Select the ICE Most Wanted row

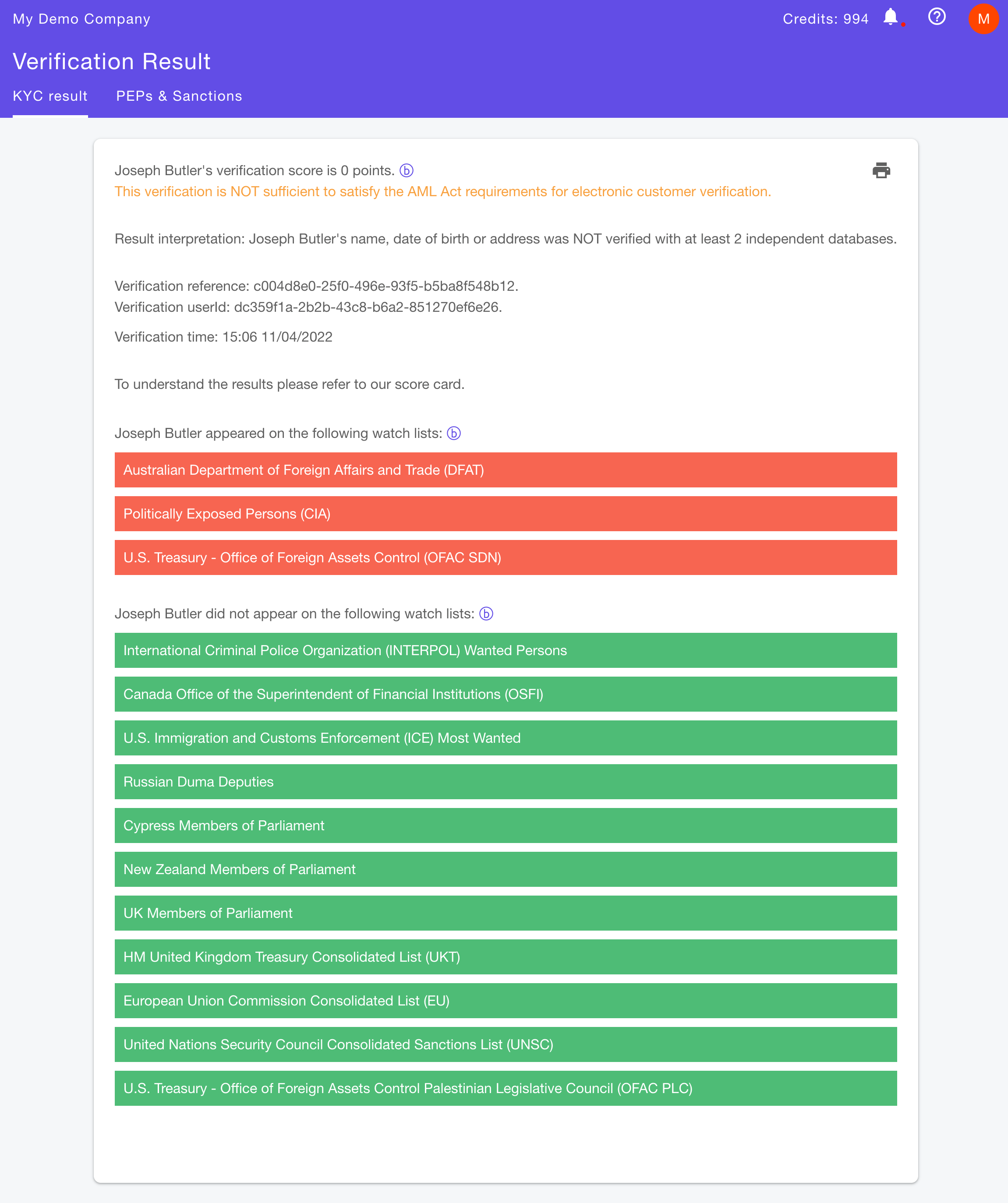pyautogui.click(x=506, y=738)
